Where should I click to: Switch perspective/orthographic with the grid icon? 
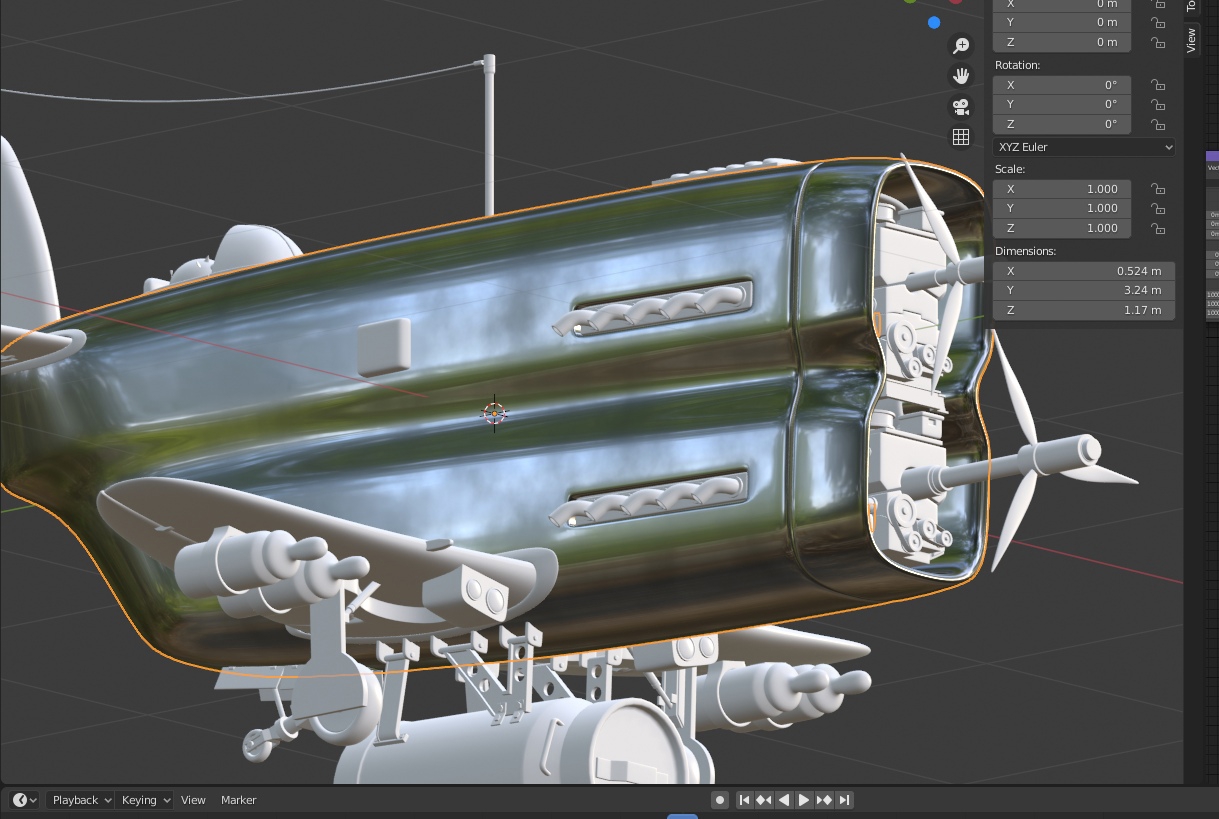pos(961,137)
